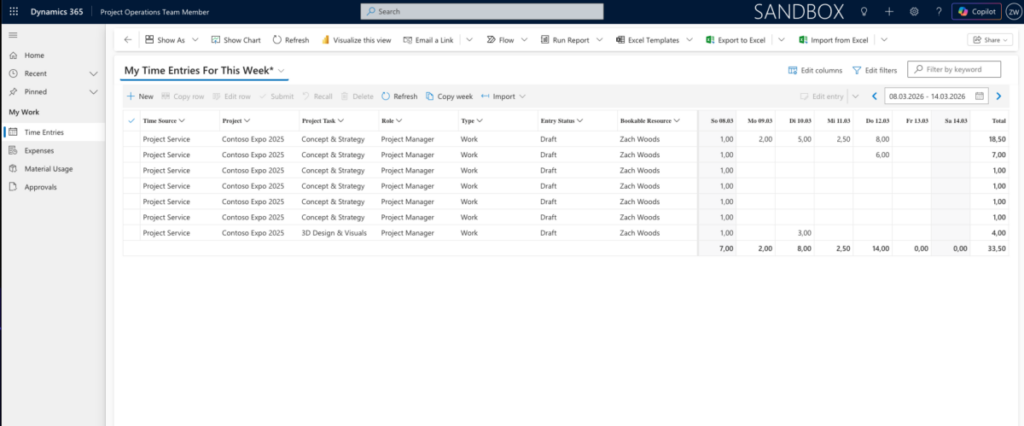Screen dimensions: 1024x426
Task: Expand the Pinned section chevron
Action: [93, 91]
